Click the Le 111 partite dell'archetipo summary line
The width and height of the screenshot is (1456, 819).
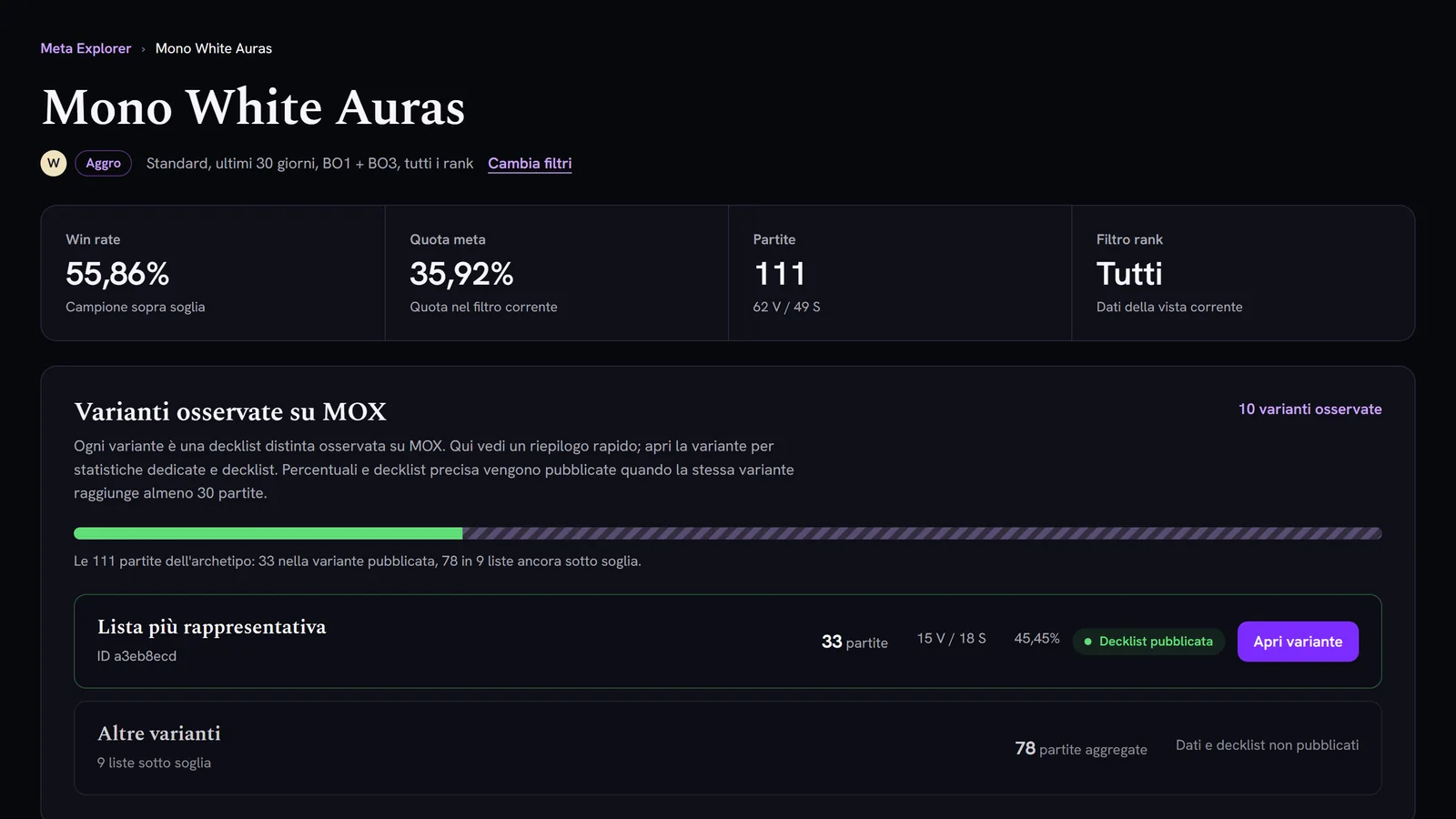[358, 561]
